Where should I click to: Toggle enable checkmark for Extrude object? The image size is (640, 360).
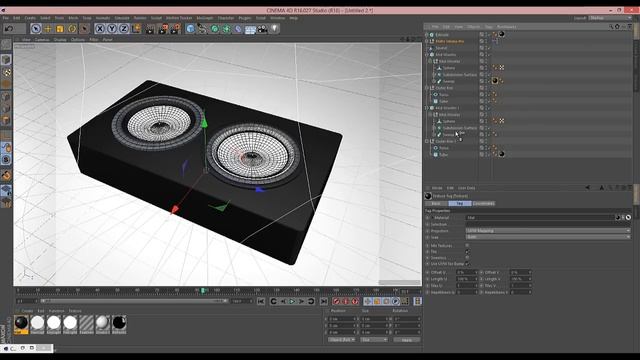(x=488, y=35)
